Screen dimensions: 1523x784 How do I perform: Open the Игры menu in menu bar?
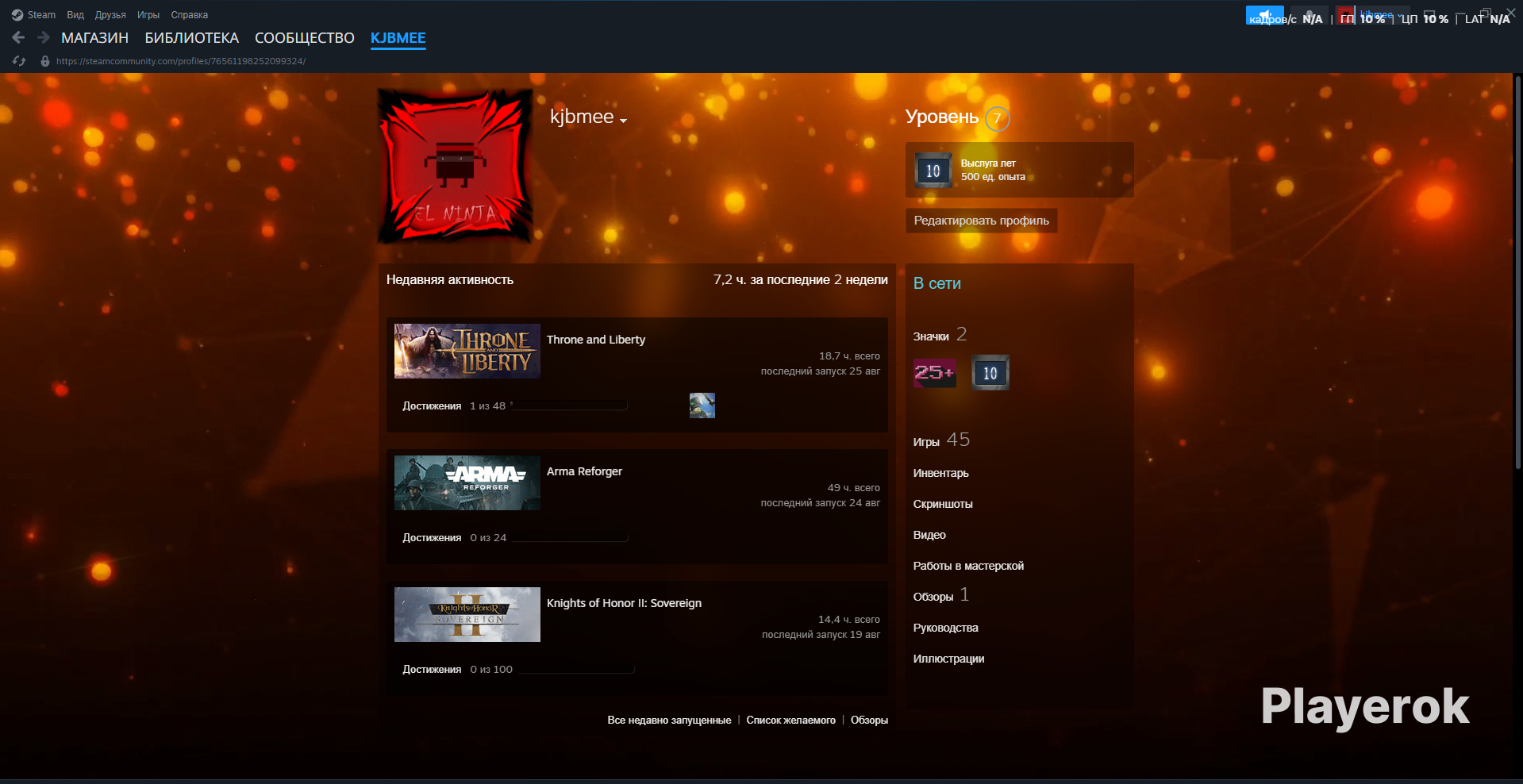coord(148,15)
